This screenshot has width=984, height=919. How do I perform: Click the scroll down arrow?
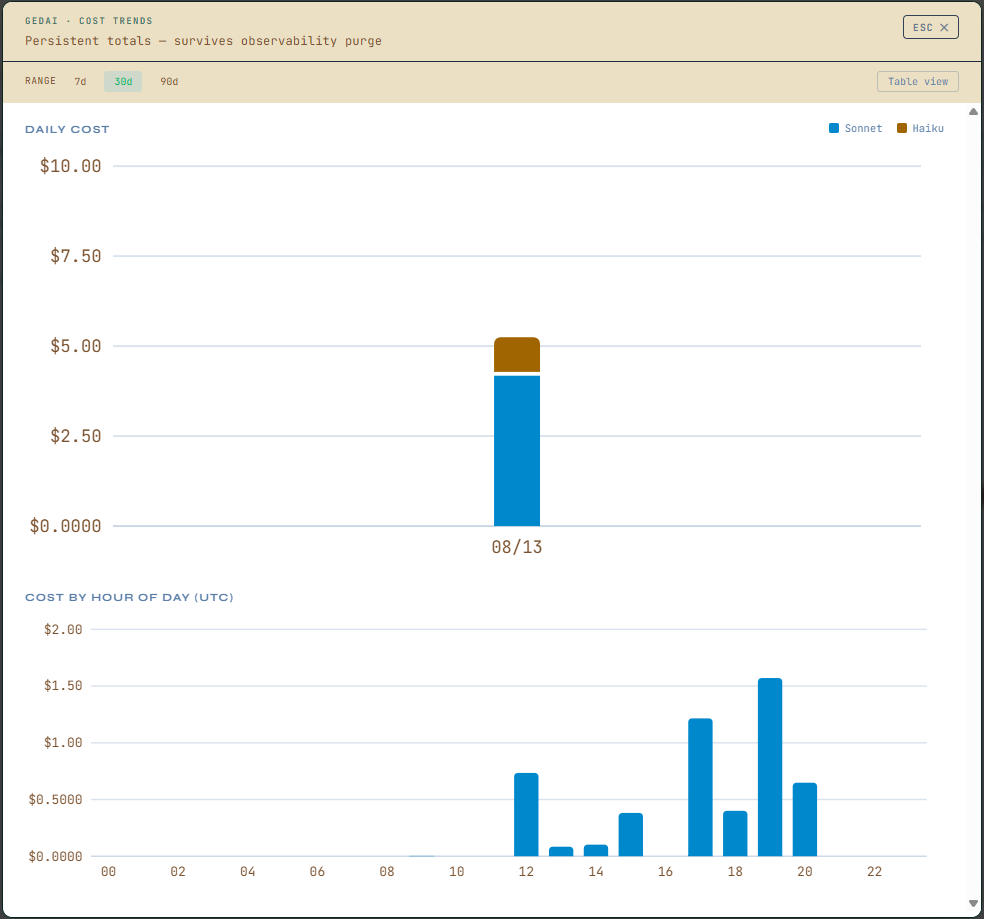(x=973, y=904)
